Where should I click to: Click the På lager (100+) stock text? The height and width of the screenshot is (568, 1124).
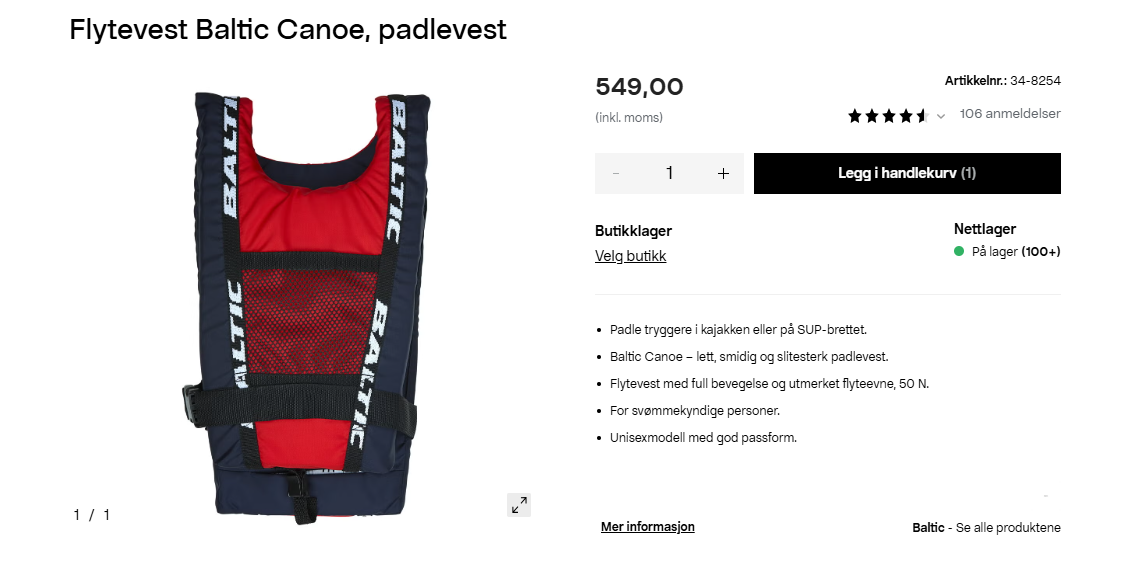pos(1016,252)
